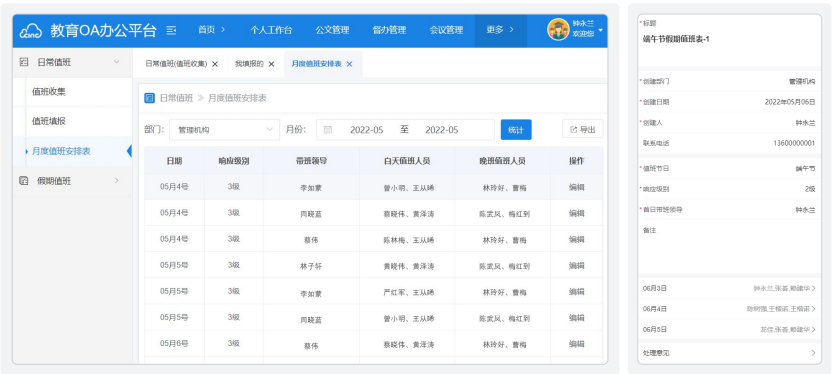
Task: Click 联系电话 value 13600000001
Action: tap(793, 143)
